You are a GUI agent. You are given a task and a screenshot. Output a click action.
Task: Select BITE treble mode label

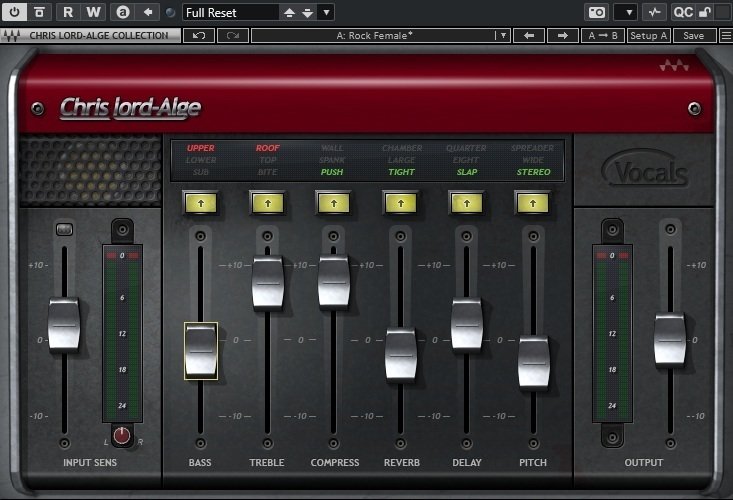[x=267, y=172]
